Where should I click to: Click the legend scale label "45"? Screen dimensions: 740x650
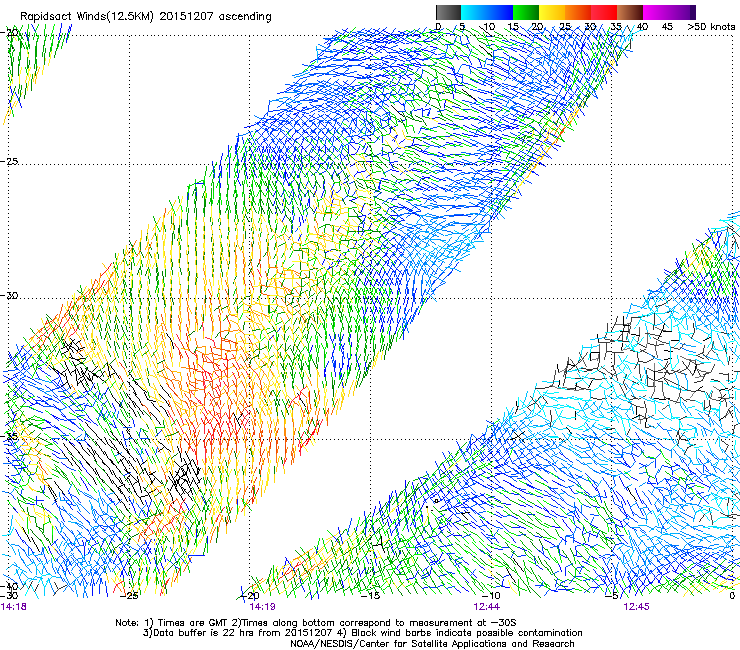(667, 27)
